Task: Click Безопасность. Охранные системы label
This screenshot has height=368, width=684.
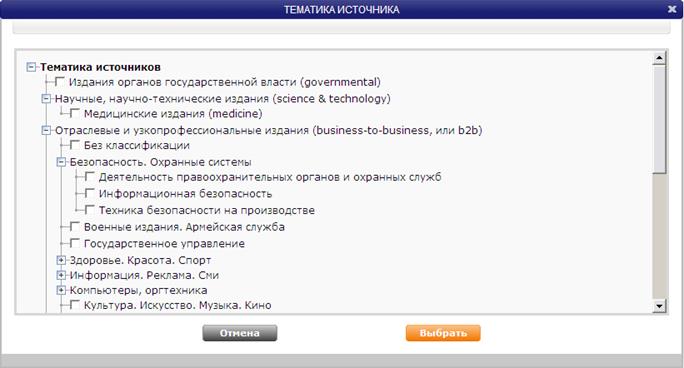Action: click(x=161, y=162)
